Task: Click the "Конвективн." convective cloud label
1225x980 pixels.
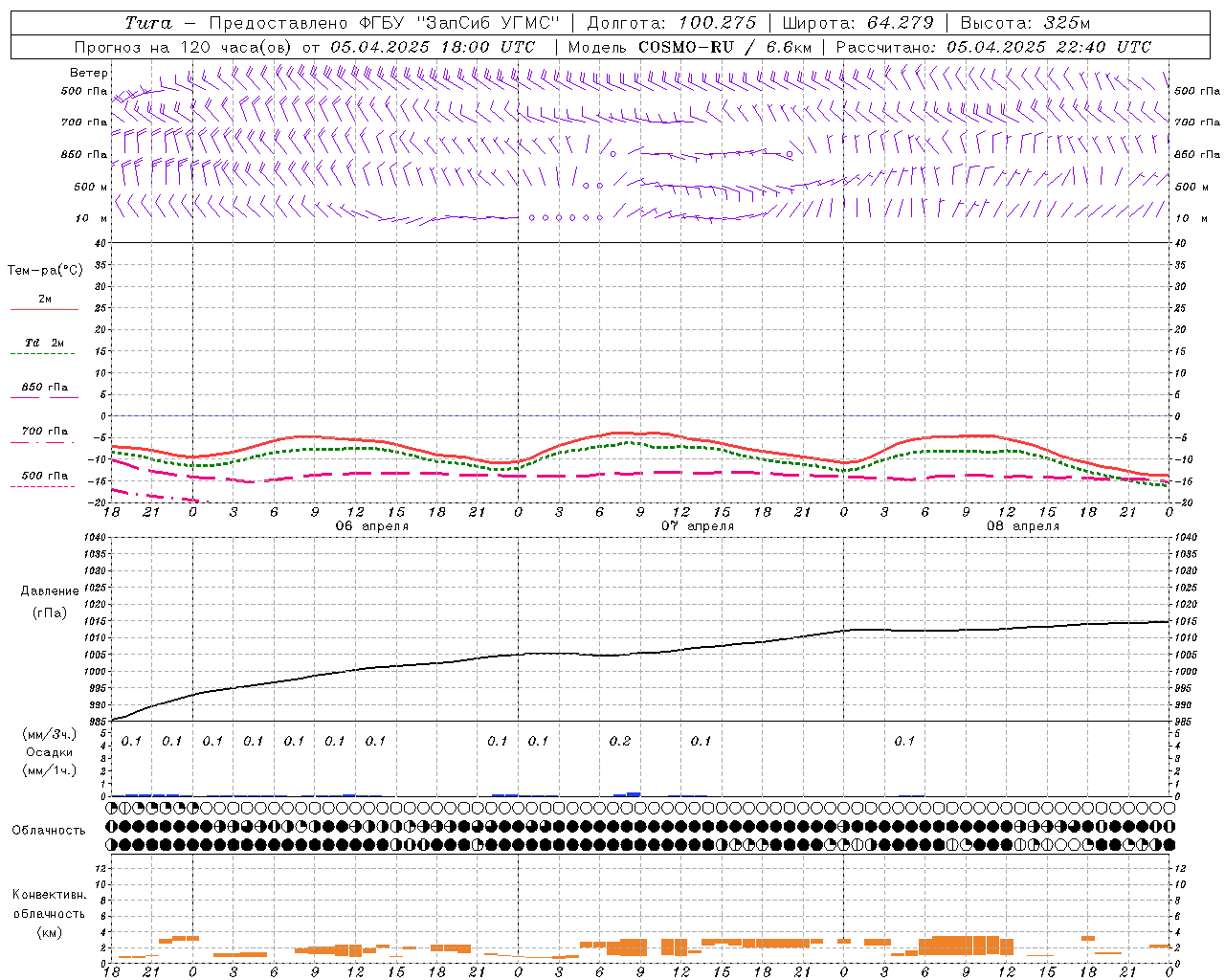Action: [49, 895]
